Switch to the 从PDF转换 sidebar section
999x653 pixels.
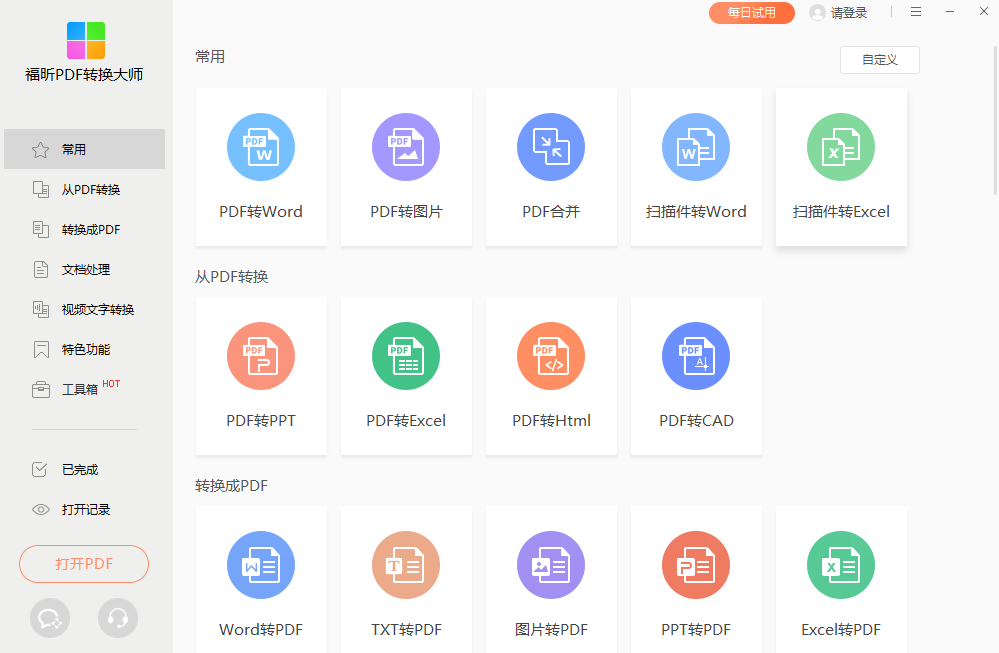coord(83,189)
